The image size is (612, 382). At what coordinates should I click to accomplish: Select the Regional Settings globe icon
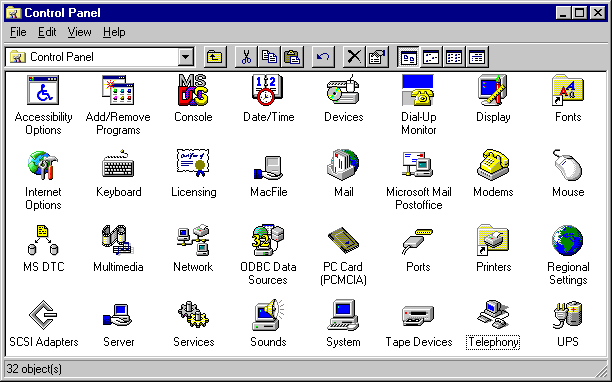568,240
